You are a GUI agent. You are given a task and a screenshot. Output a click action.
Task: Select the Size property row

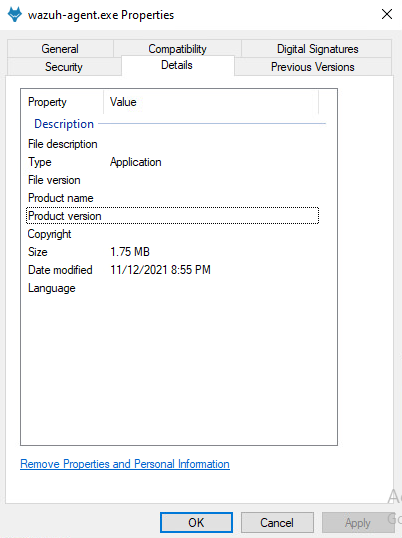coord(173,252)
